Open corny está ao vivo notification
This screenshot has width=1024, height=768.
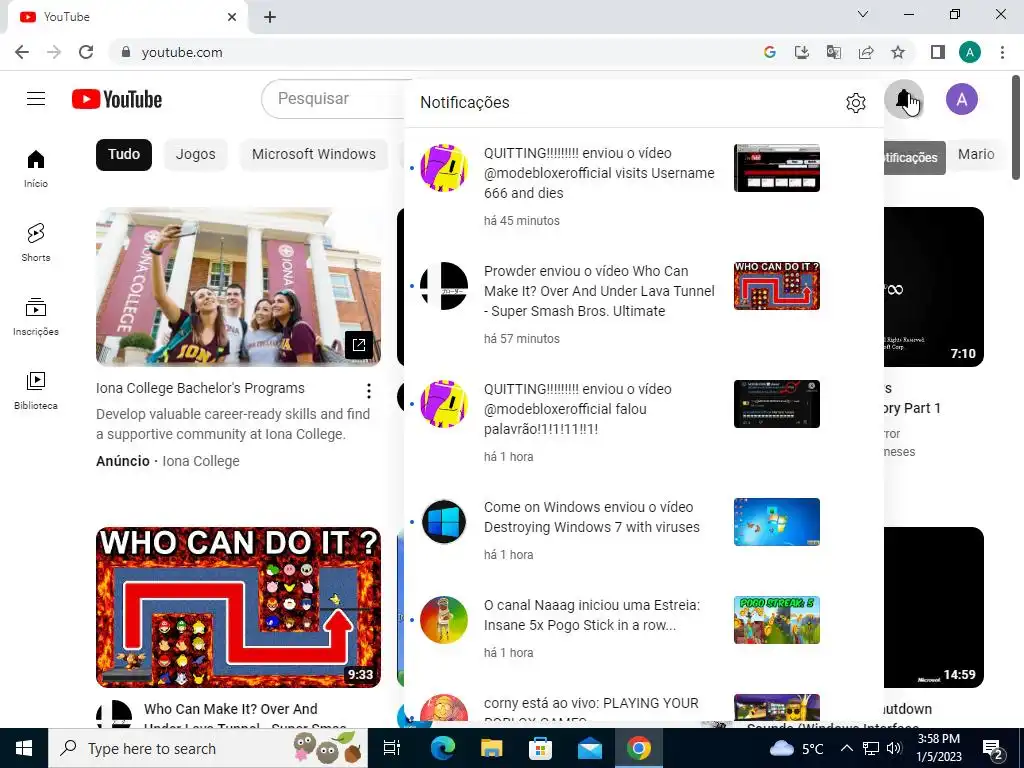tap(591, 708)
